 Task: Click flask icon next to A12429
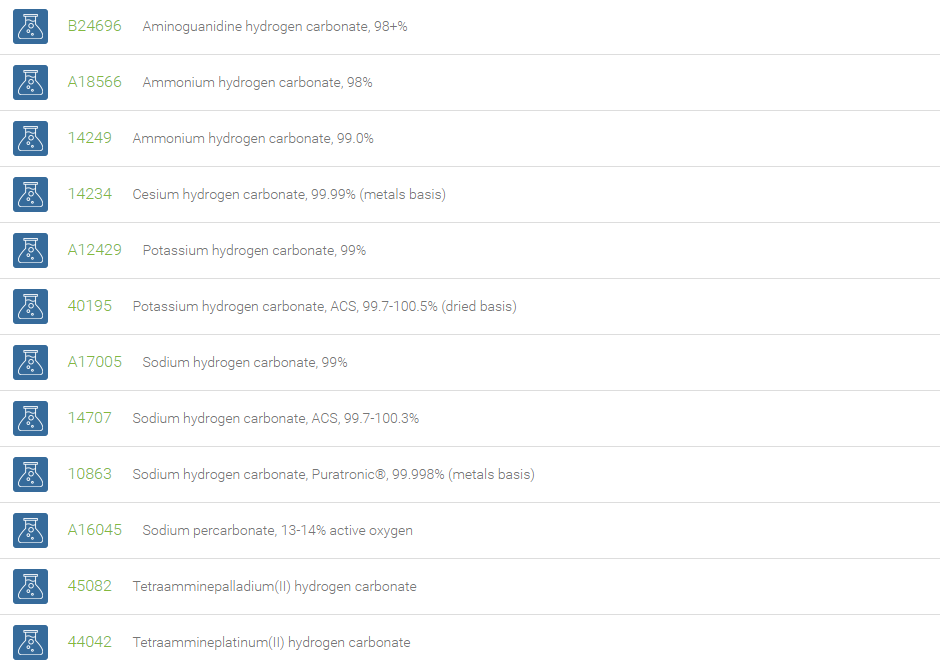31,250
